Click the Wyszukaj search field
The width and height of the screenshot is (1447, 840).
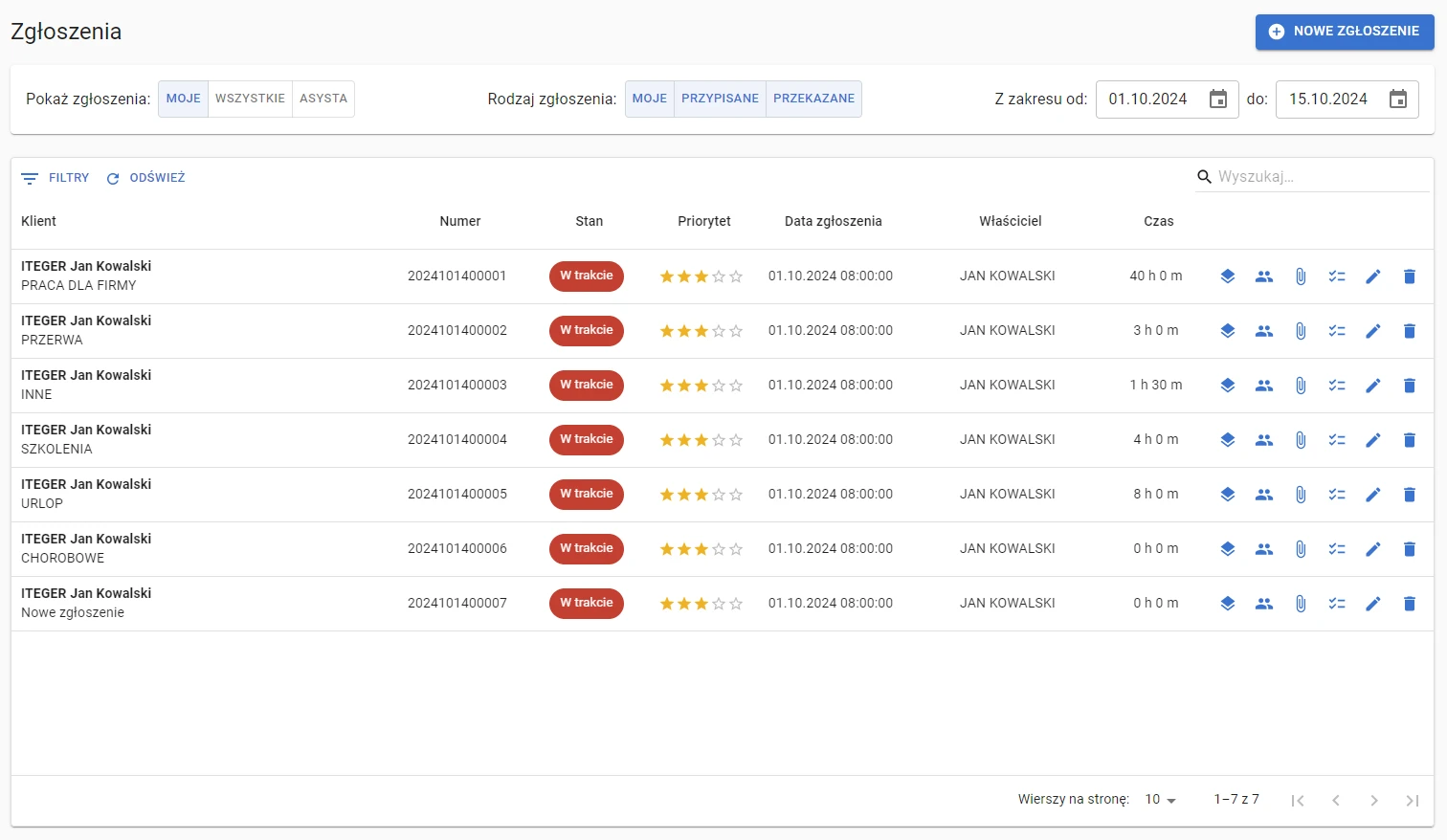1322,177
